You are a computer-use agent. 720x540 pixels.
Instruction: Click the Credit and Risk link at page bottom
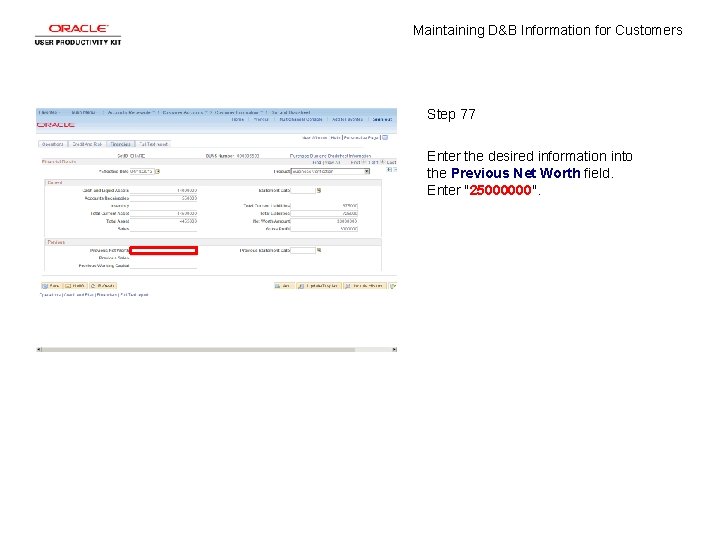[79, 295]
